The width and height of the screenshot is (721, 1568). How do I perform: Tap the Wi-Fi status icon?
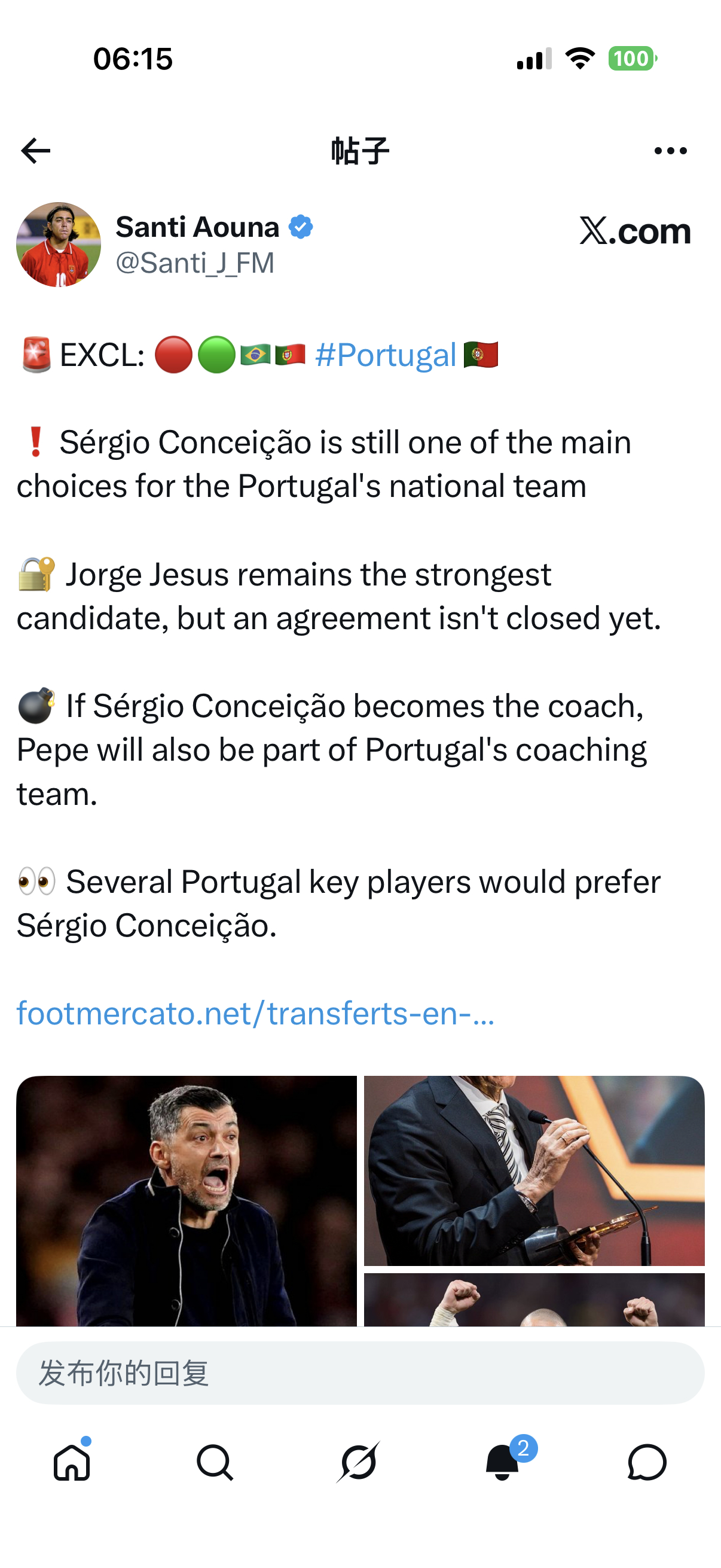click(580, 59)
